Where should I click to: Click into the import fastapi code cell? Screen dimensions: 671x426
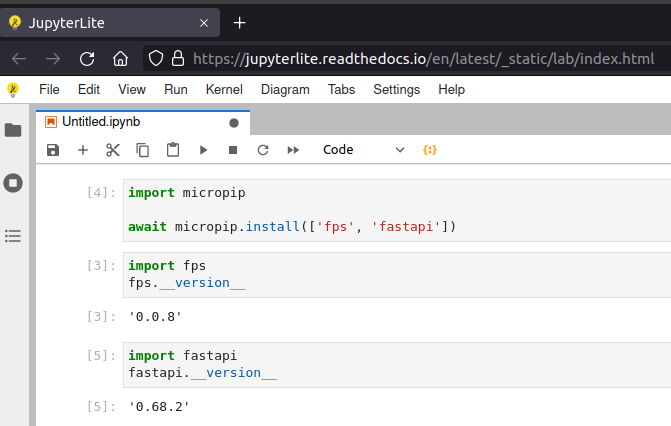tap(397, 364)
